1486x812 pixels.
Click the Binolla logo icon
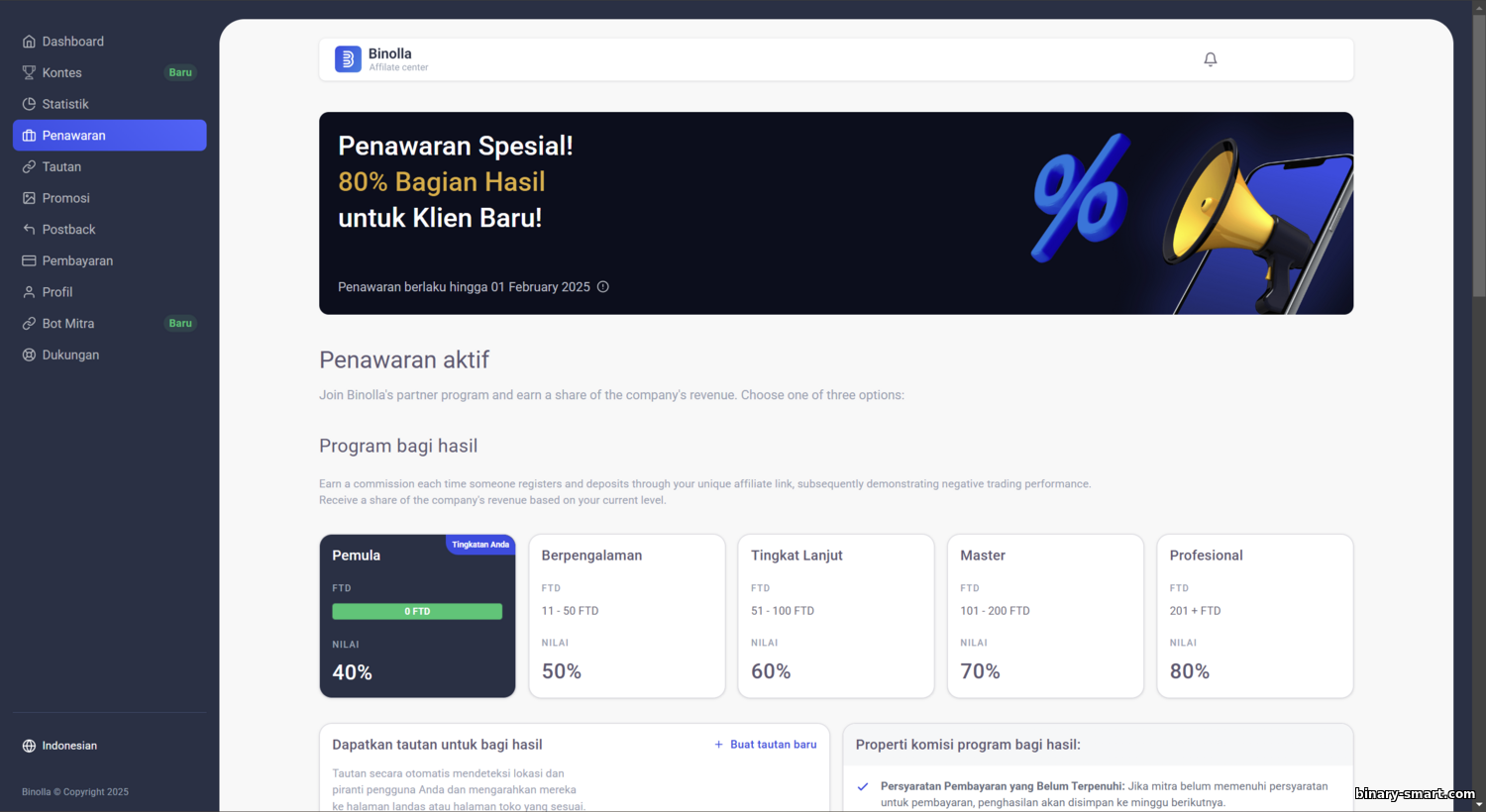tap(348, 59)
